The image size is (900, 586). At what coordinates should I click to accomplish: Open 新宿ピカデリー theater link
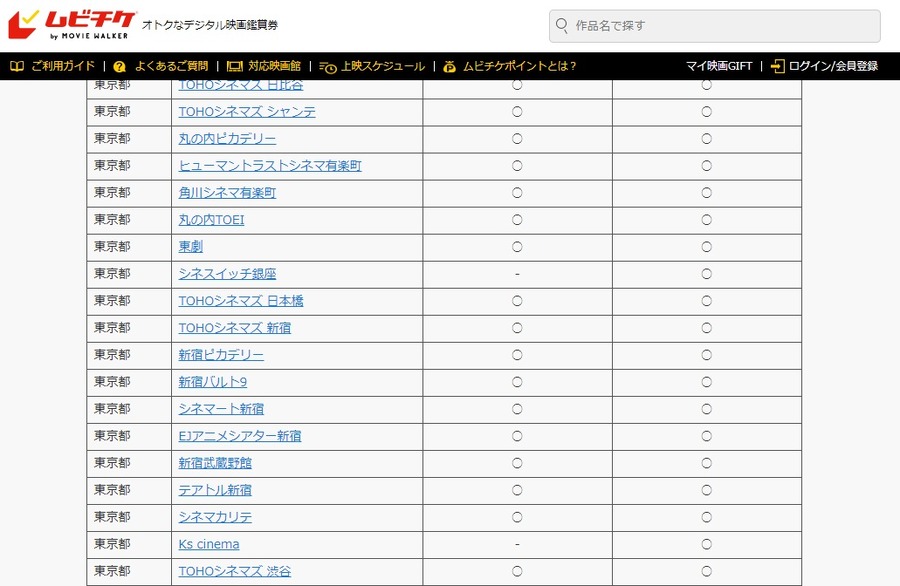pos(221,355)
